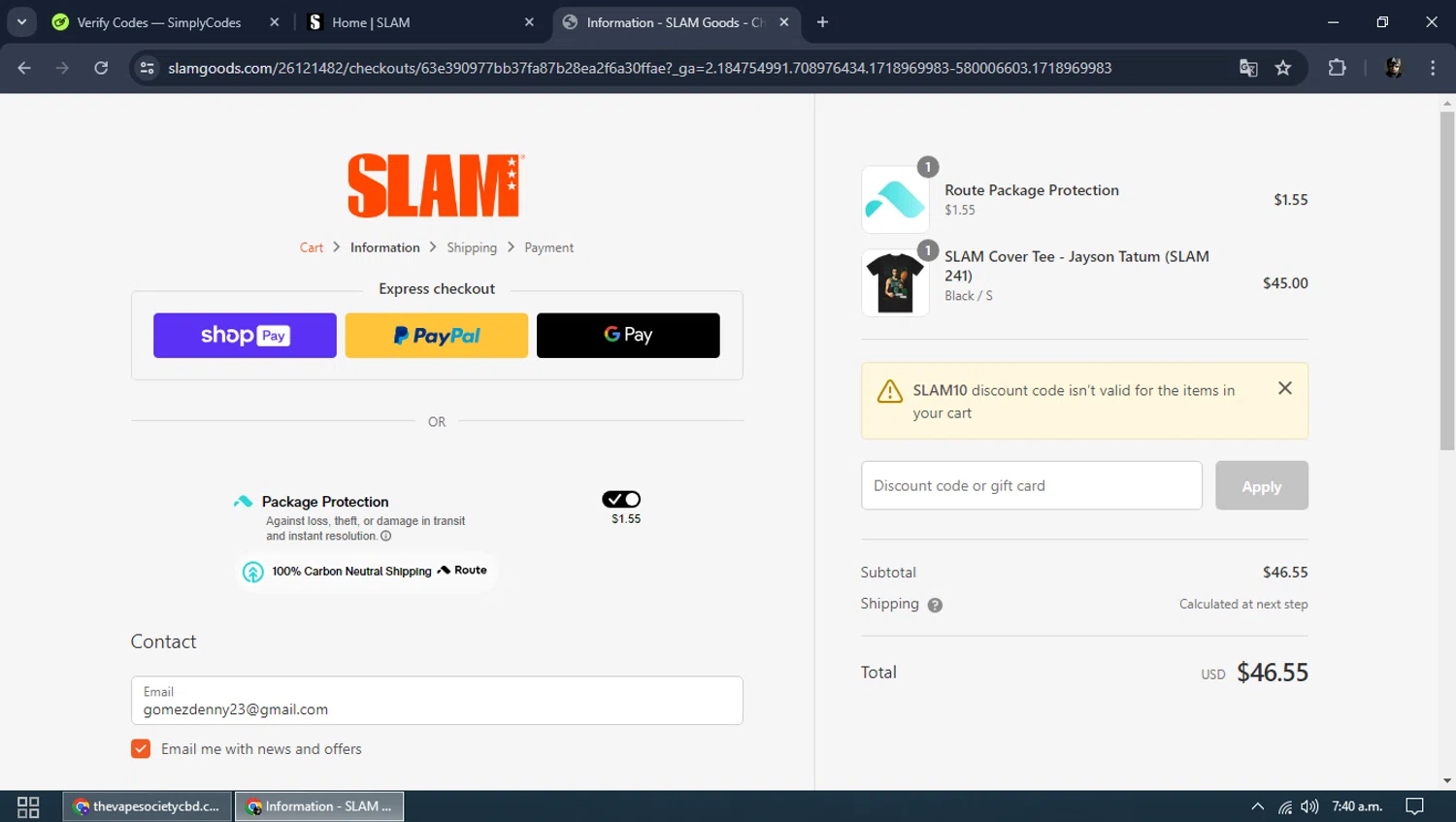Click the address bar URL

click(x=640, y=68)
